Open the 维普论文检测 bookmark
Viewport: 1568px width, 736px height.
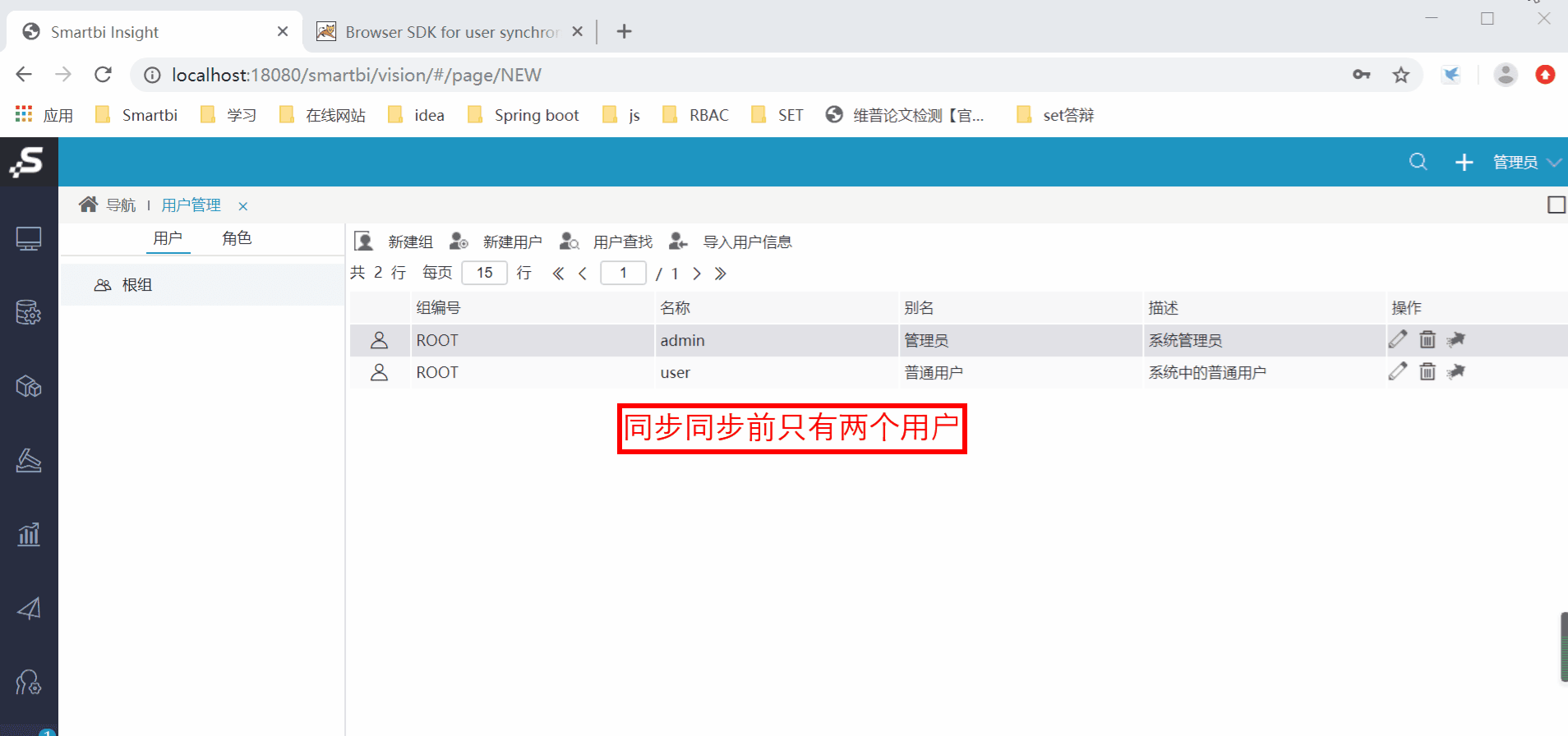click(905, 115)
